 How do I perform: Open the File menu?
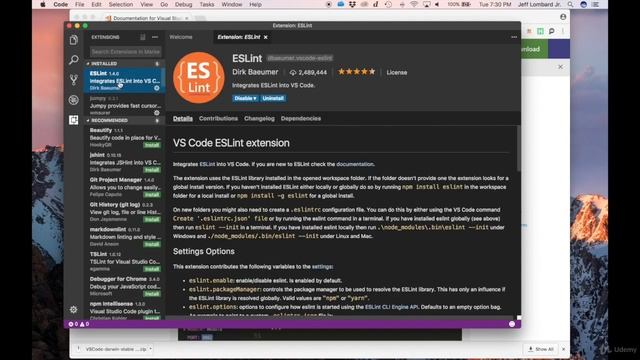point(80,4)
